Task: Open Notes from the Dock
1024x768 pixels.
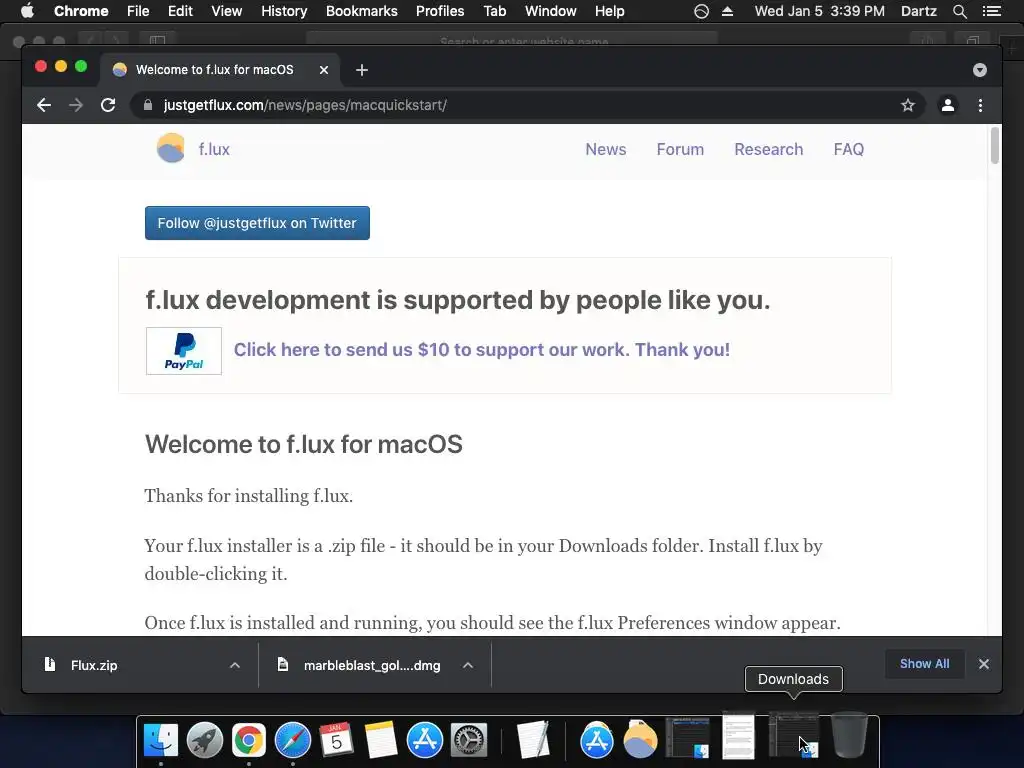Action: [381, 740]
